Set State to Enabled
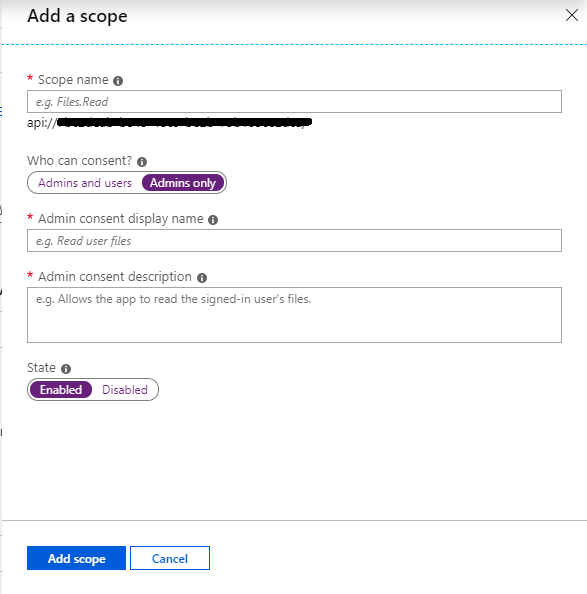Image resolution: width=587 pixels, height=594 pixels. (x=61, y=389)
